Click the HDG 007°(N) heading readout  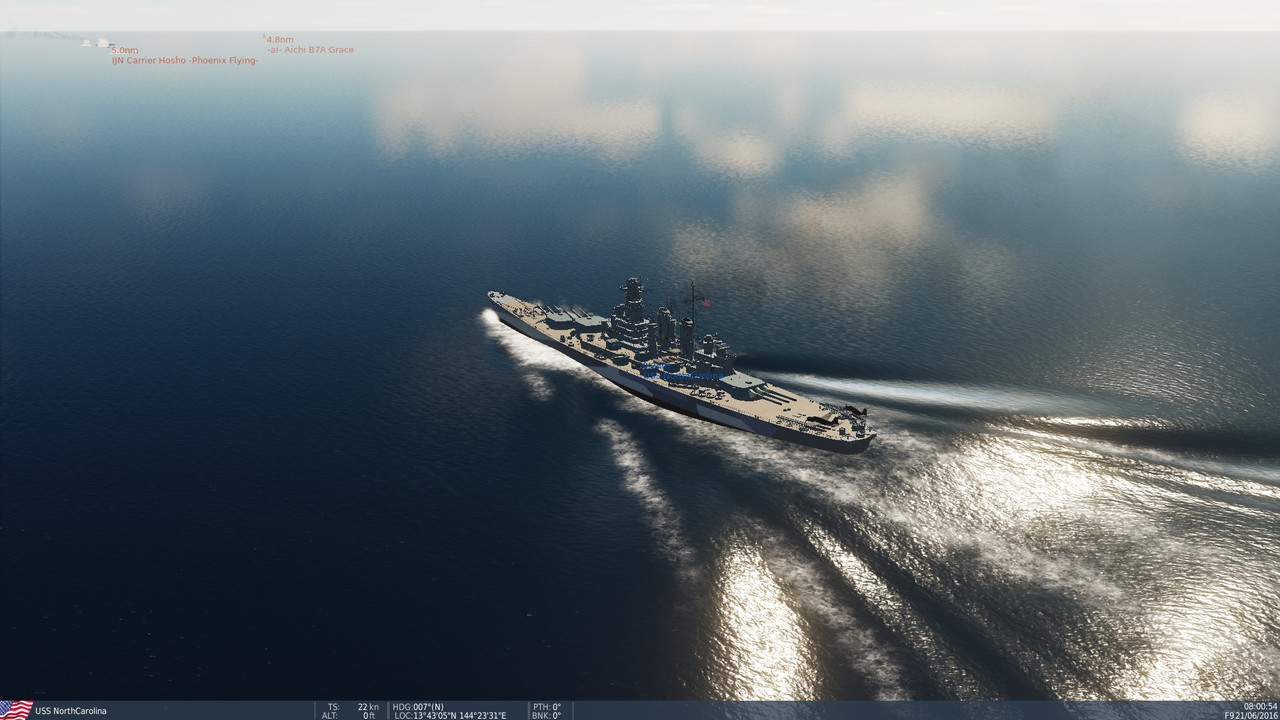(418, 706)
